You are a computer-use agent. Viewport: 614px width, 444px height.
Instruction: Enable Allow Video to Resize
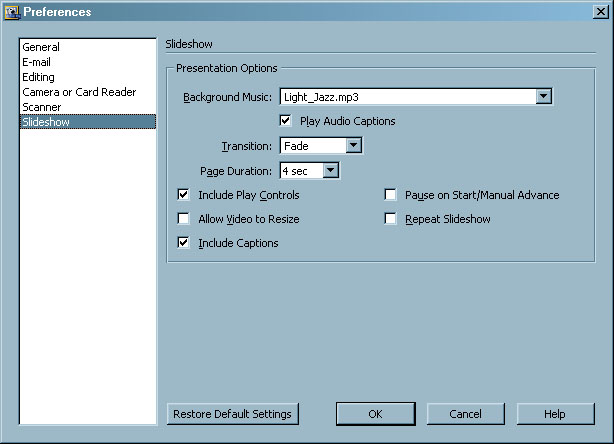pos(184,219)
